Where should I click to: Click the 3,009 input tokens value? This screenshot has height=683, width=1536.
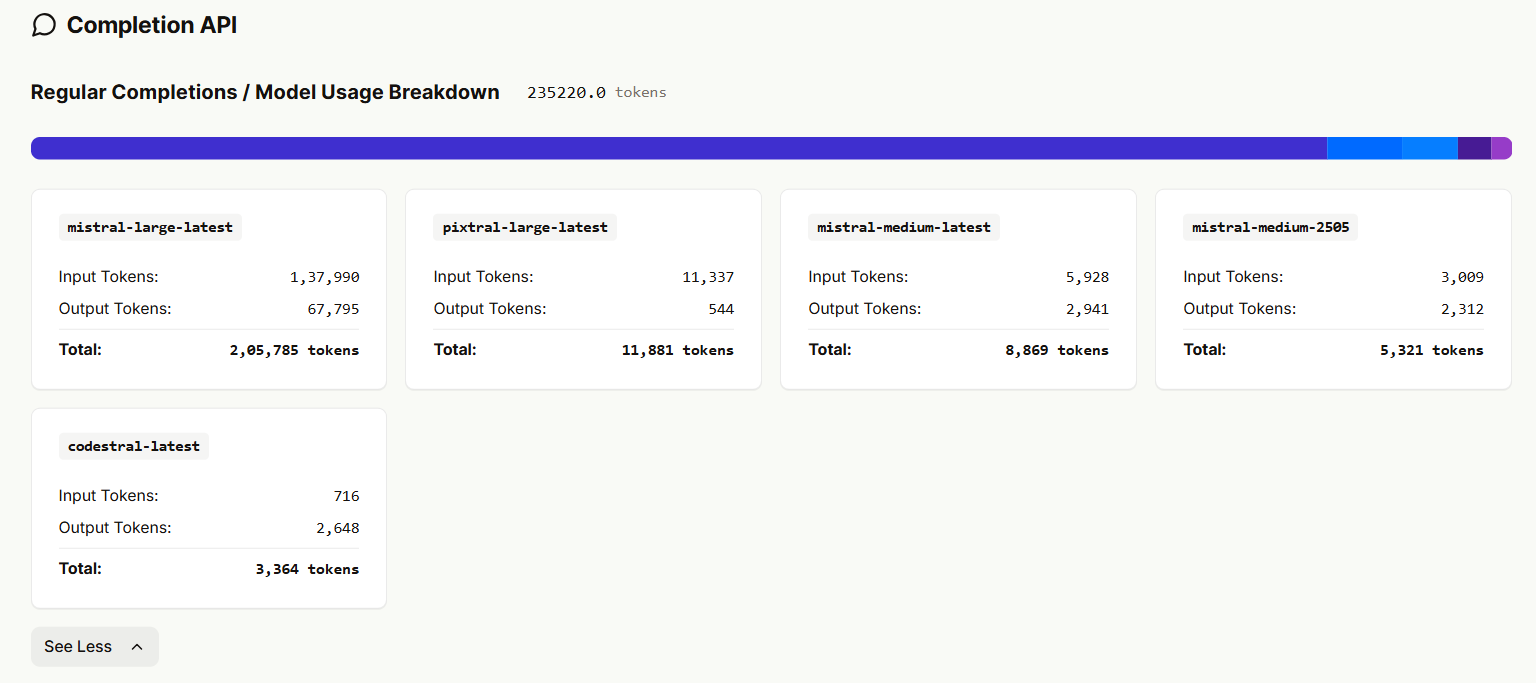(x=1462, y=277)
